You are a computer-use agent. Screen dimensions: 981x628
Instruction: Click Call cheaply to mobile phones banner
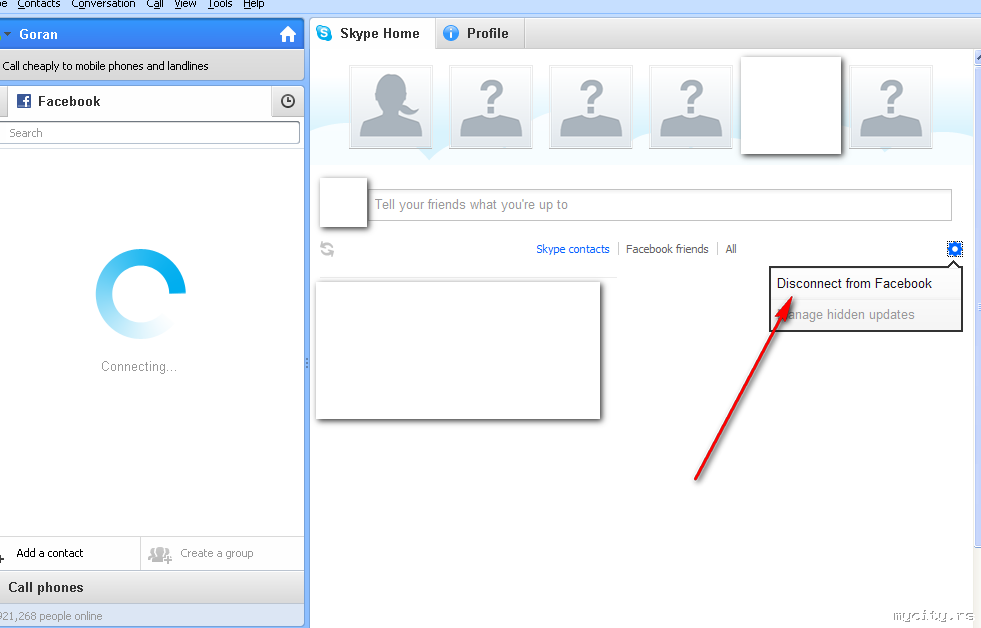click(151, 66)
